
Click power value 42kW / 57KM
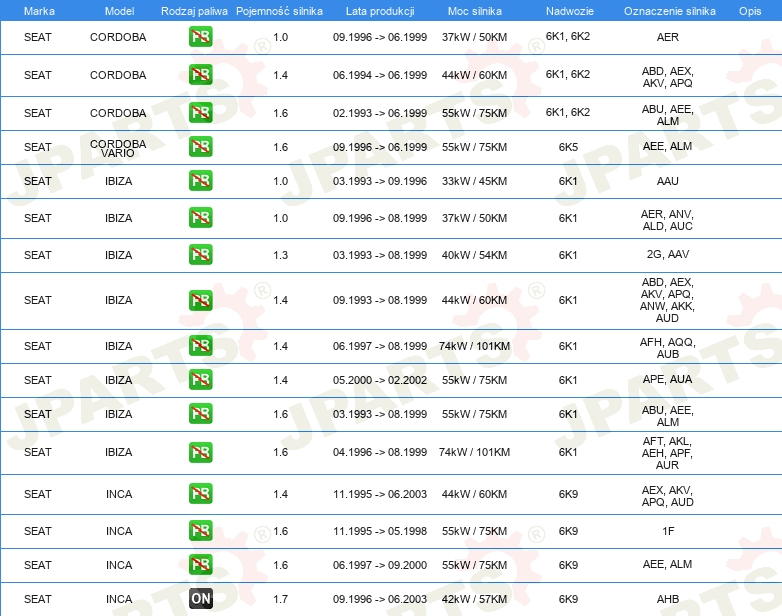click(x=474, y=599)
